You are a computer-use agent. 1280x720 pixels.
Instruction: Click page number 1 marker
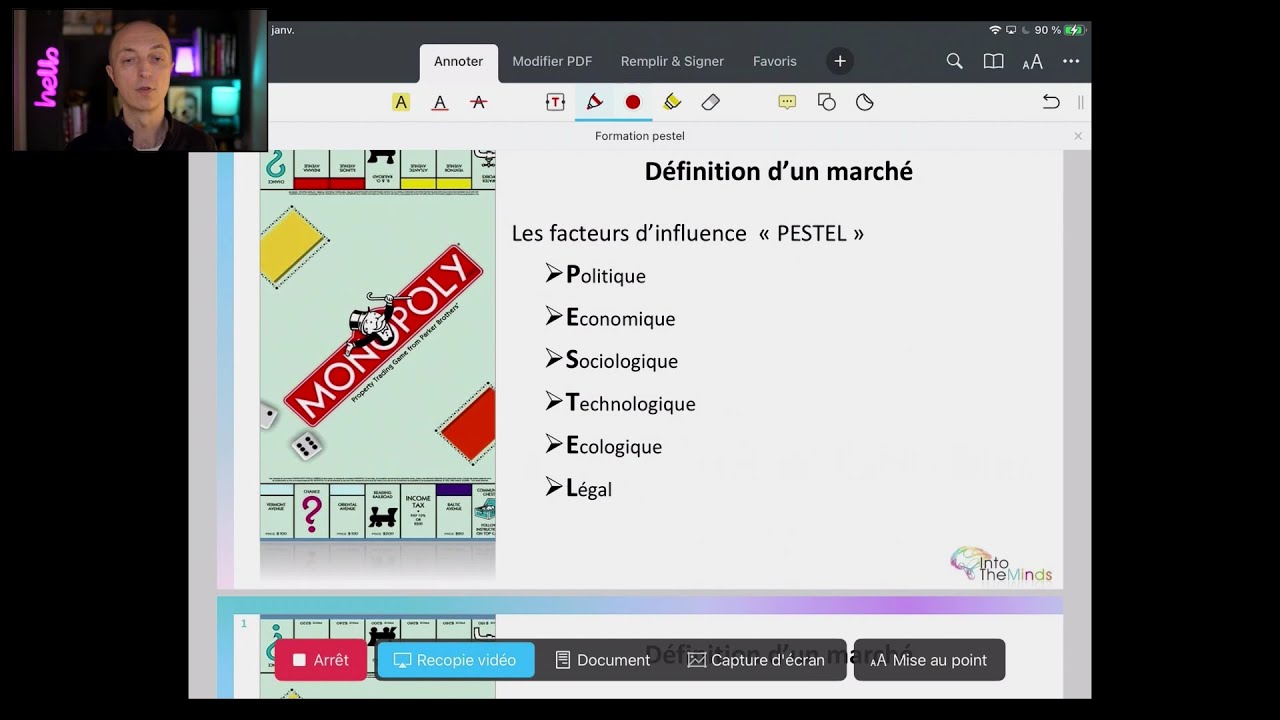click(x=243, y=624)
